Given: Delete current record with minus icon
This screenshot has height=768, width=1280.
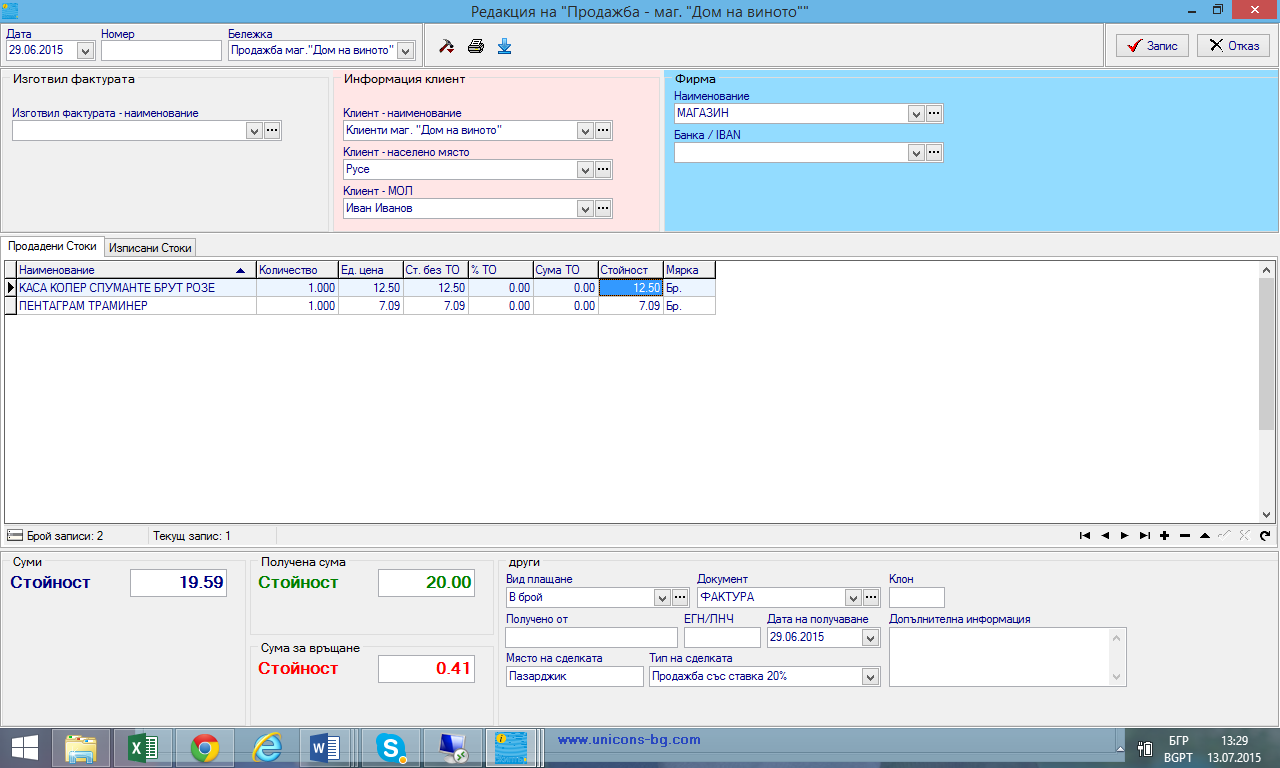Looking at the screenshot, I should 1185,536.
